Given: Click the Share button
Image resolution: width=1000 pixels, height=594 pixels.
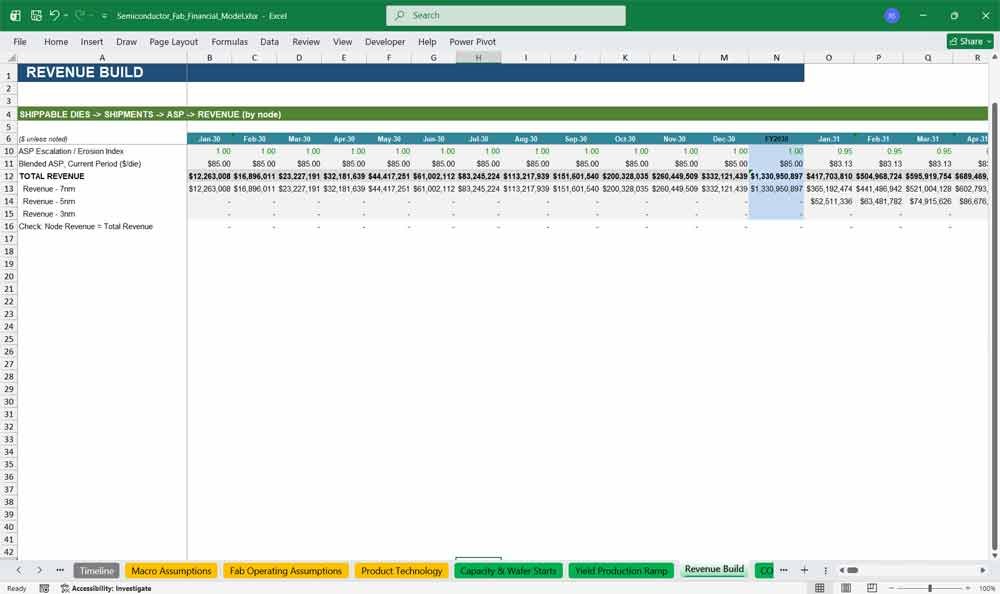Looking at the screenshot, I should tap(970, 41).
